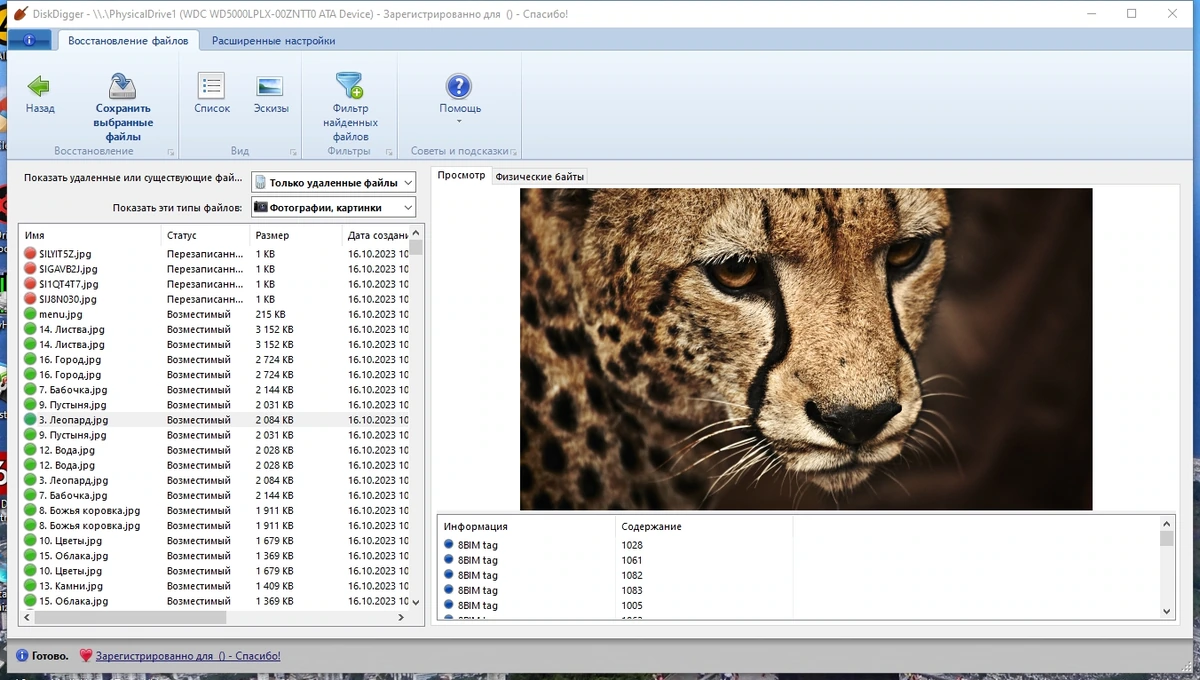Click the blue info button in the tab bar
This screenshot has width=1200, height=680.
(29, 41)
